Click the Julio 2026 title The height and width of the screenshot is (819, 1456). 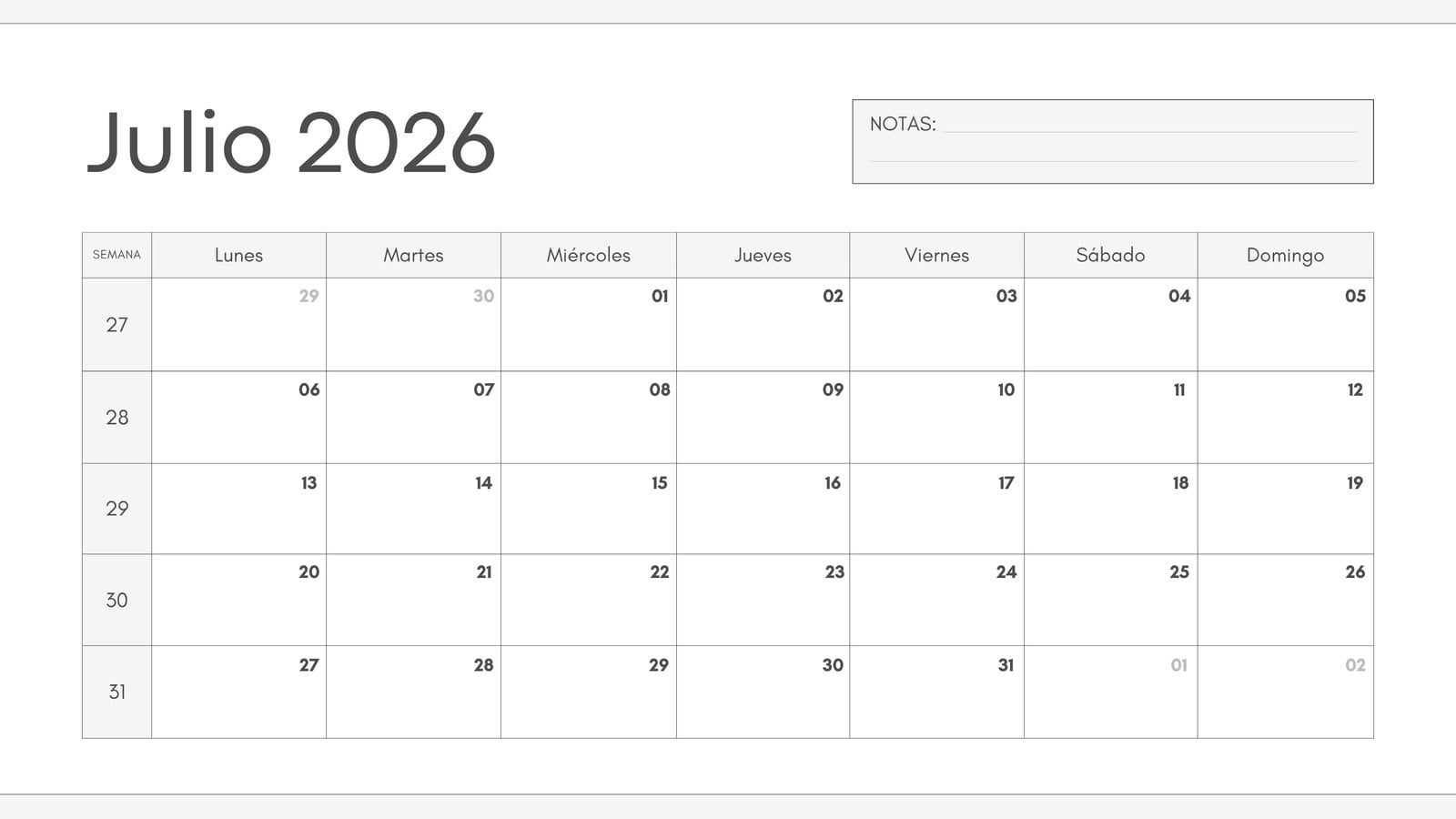coord(291,143)
